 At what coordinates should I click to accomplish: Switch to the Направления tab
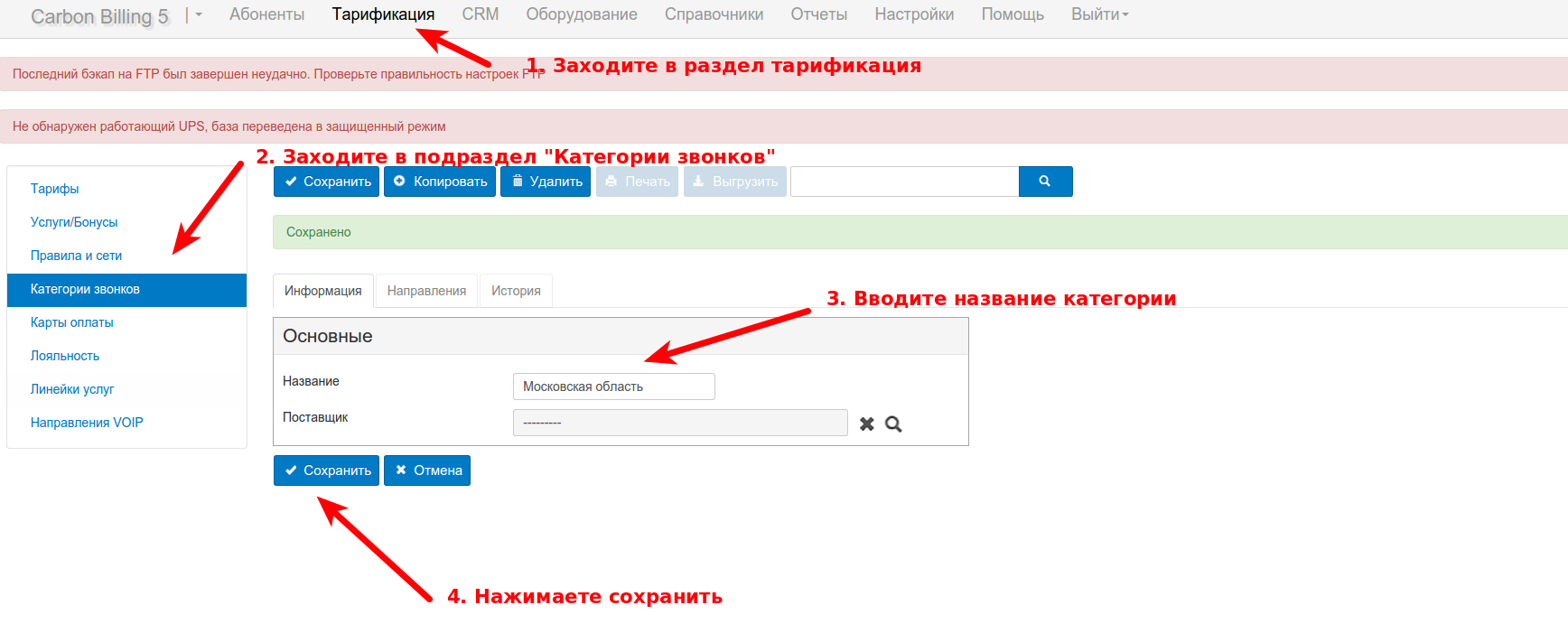[426, 291]
